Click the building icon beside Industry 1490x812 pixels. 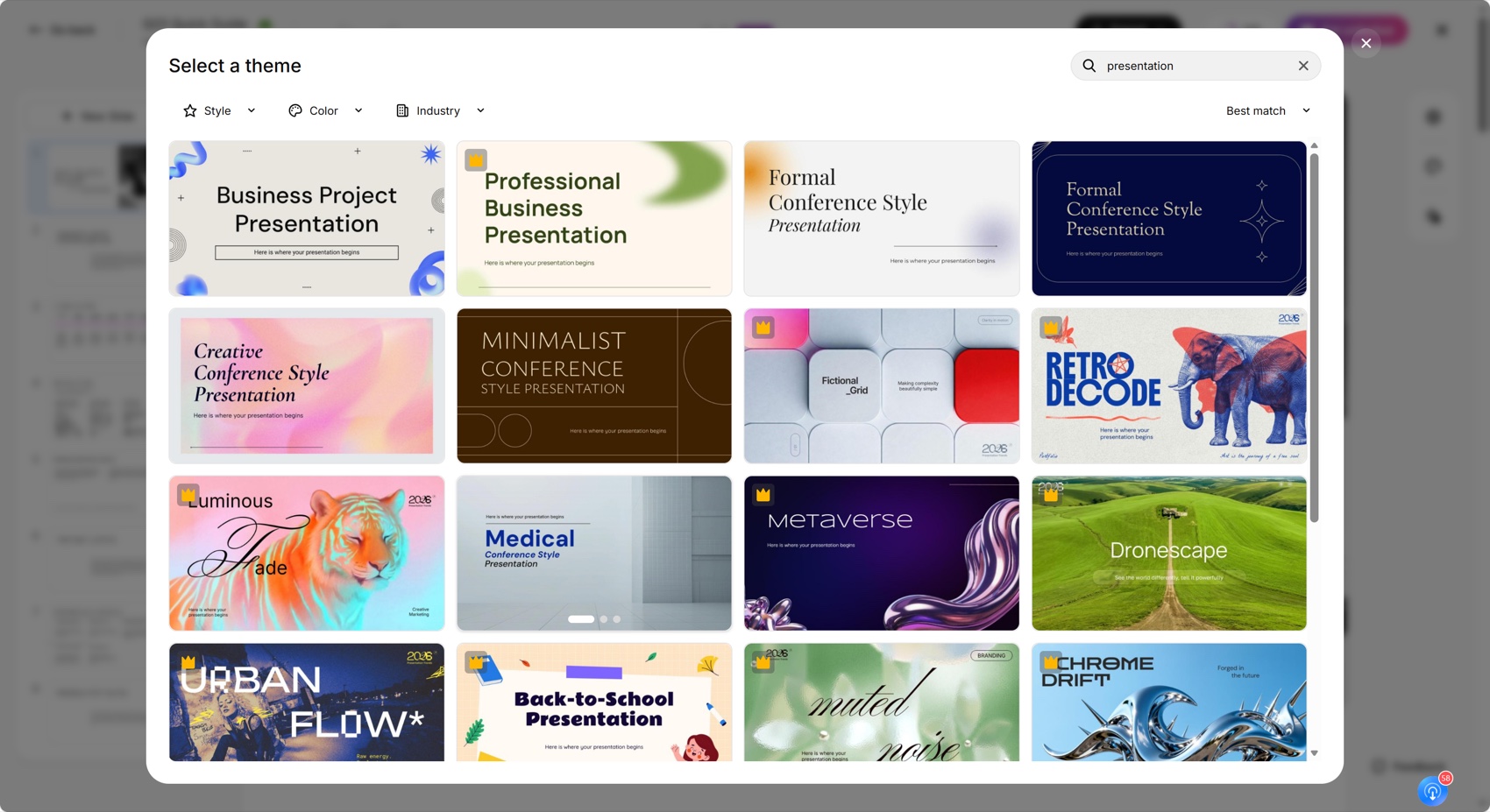click(402, 110)
